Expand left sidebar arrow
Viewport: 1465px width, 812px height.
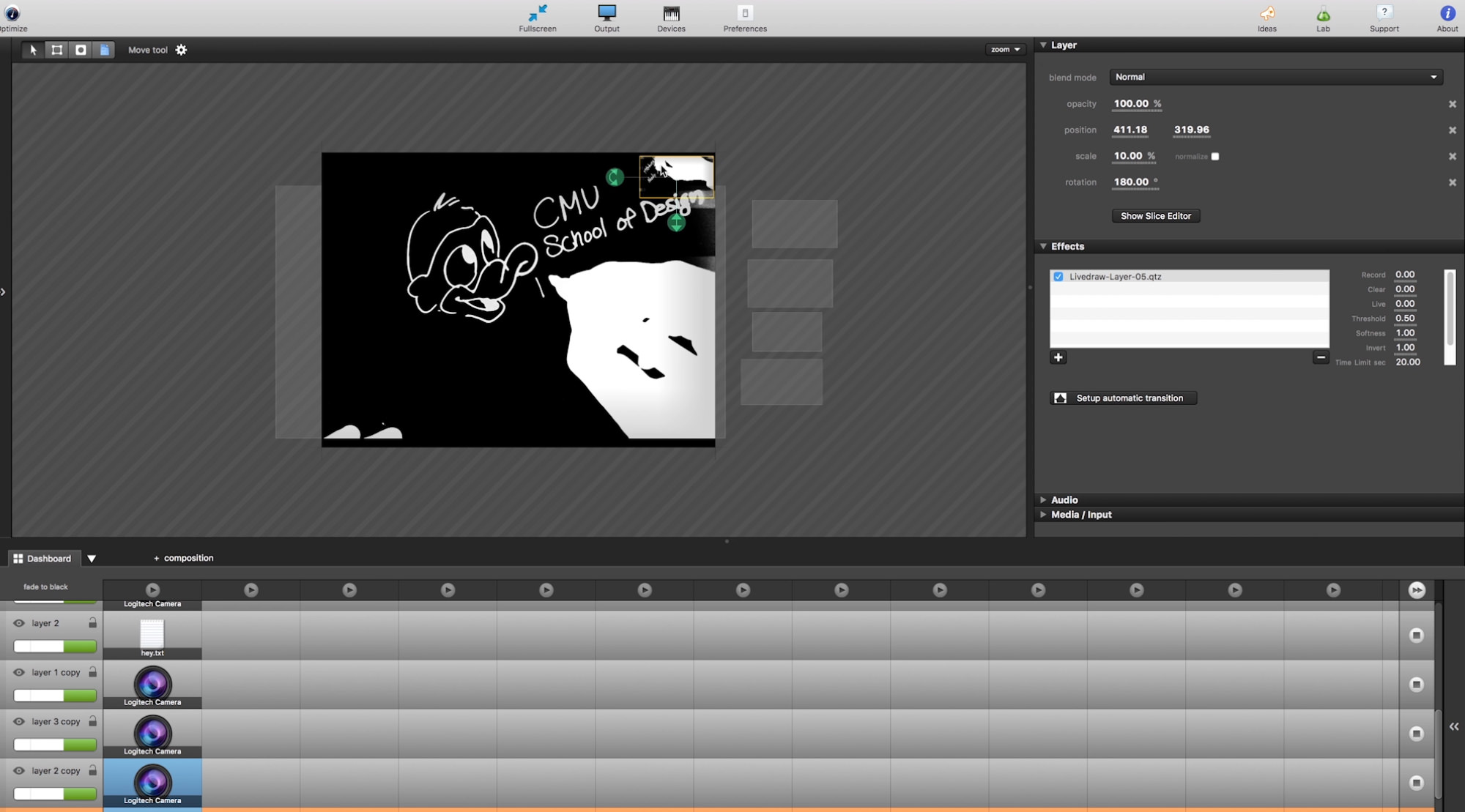3,292
